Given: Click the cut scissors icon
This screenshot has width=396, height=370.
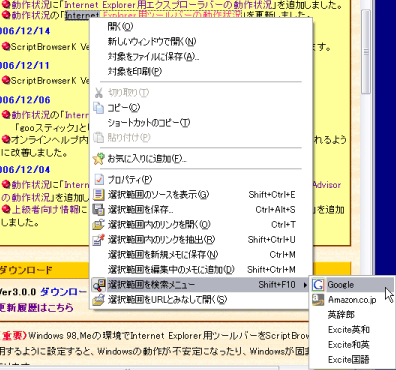Looking at the screenshot, I should click(98, 93).
